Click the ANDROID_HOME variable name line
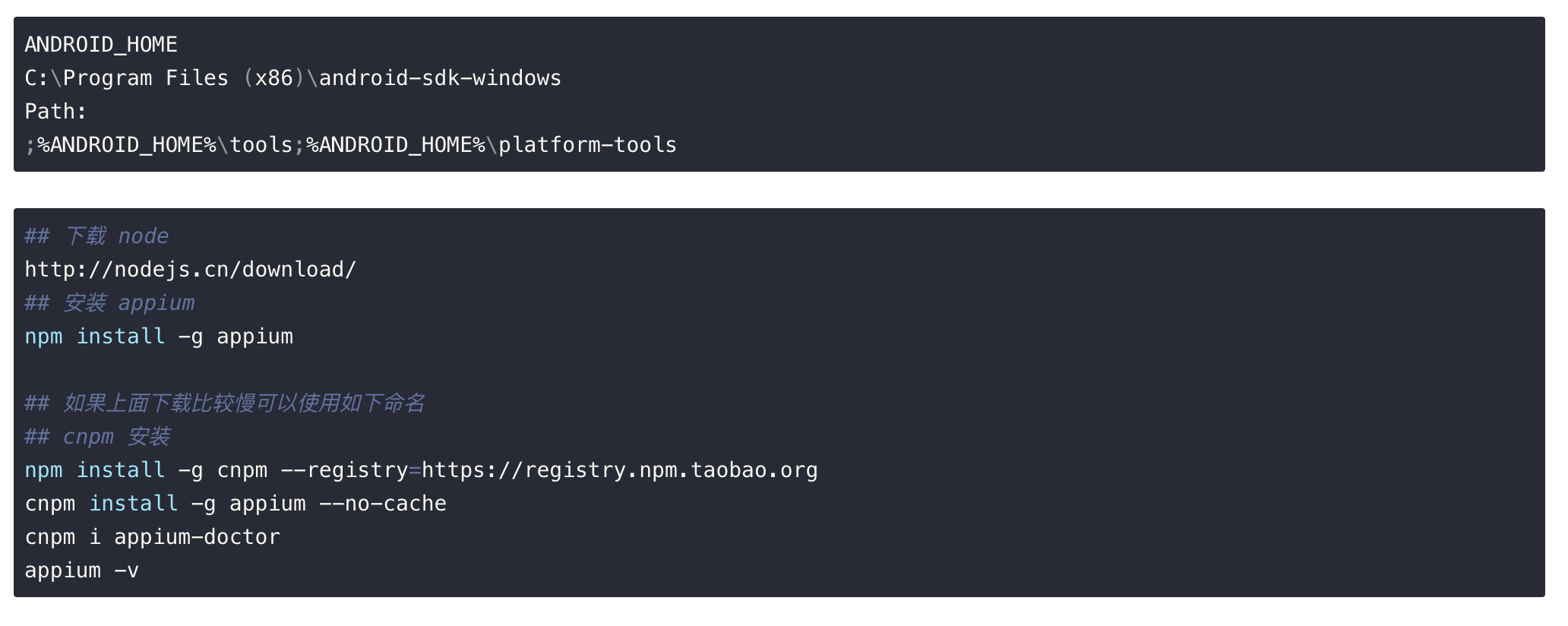This screenshot has width=1568, height=626. (x=101, y=45)
